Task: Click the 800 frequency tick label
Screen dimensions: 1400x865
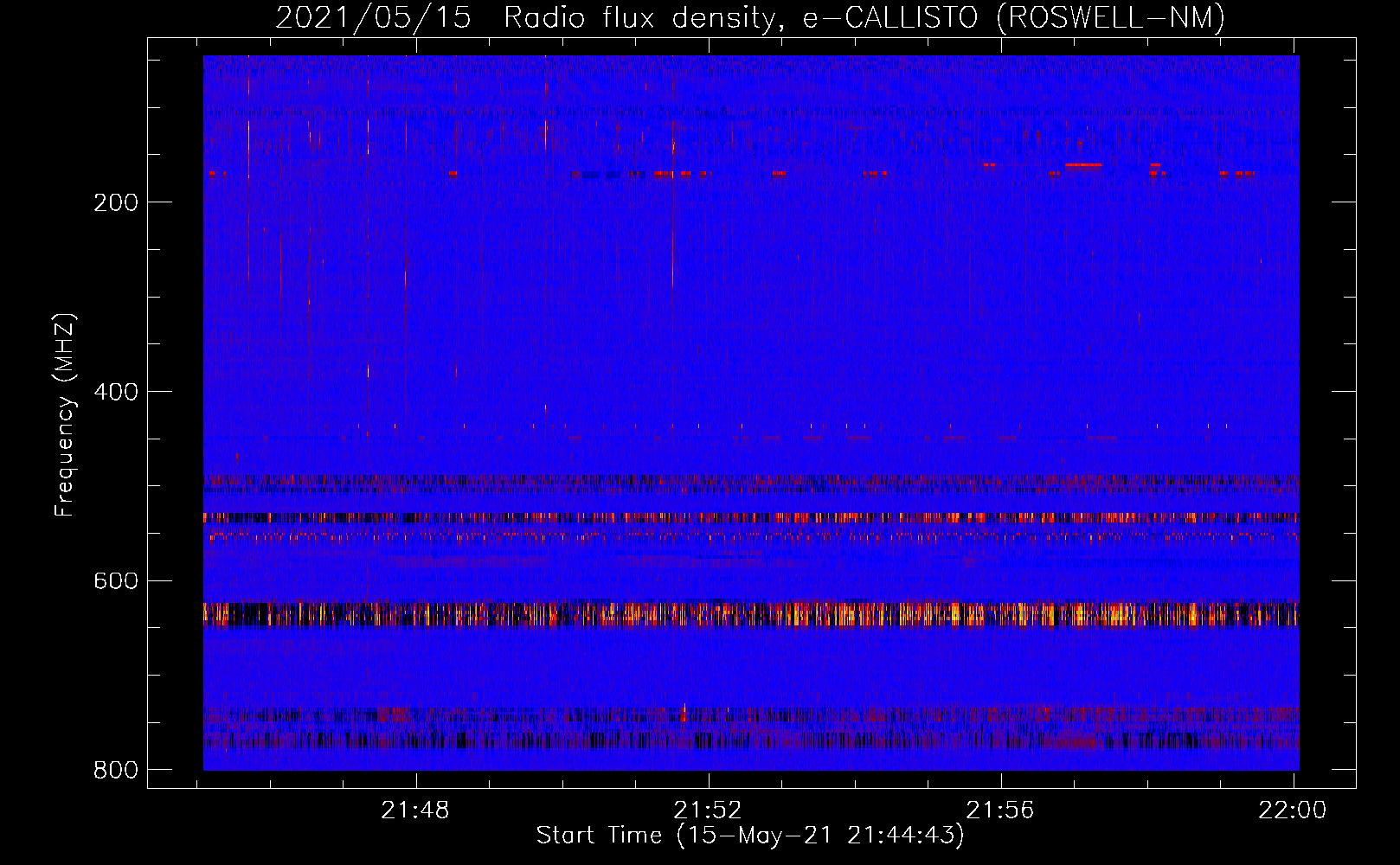Action: 116,770
